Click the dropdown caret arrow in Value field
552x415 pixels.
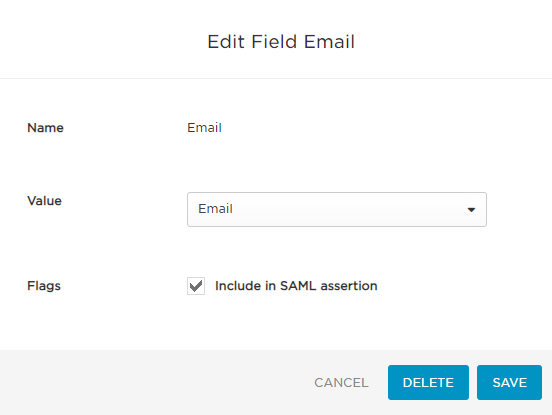click(471, 210)
